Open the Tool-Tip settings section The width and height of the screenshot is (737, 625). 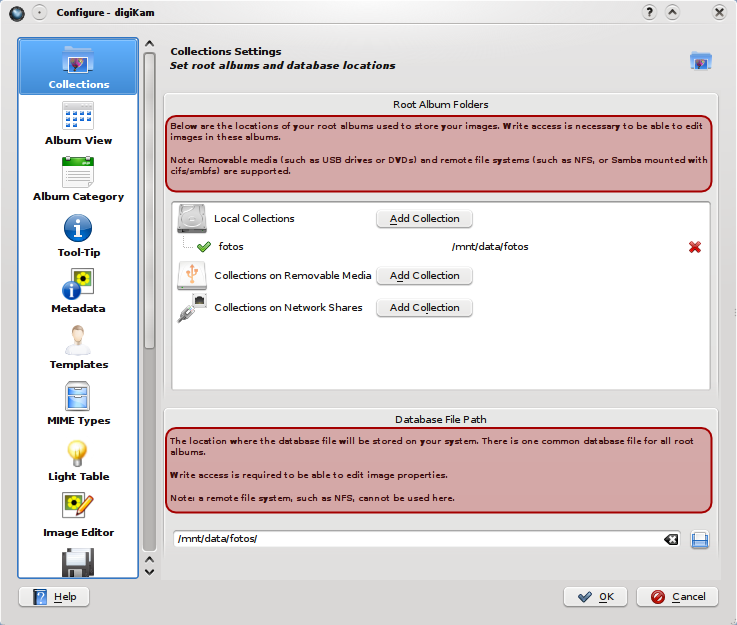click(x=78, y=236)
